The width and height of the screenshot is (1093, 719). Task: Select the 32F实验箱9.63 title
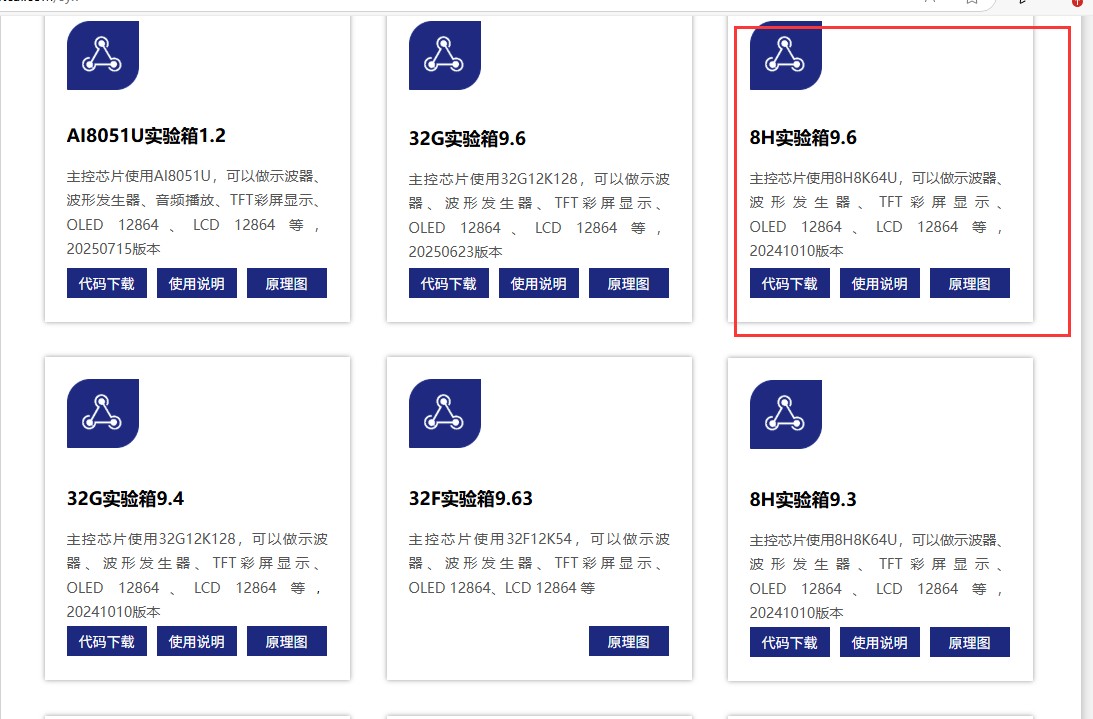pos(471,499)
